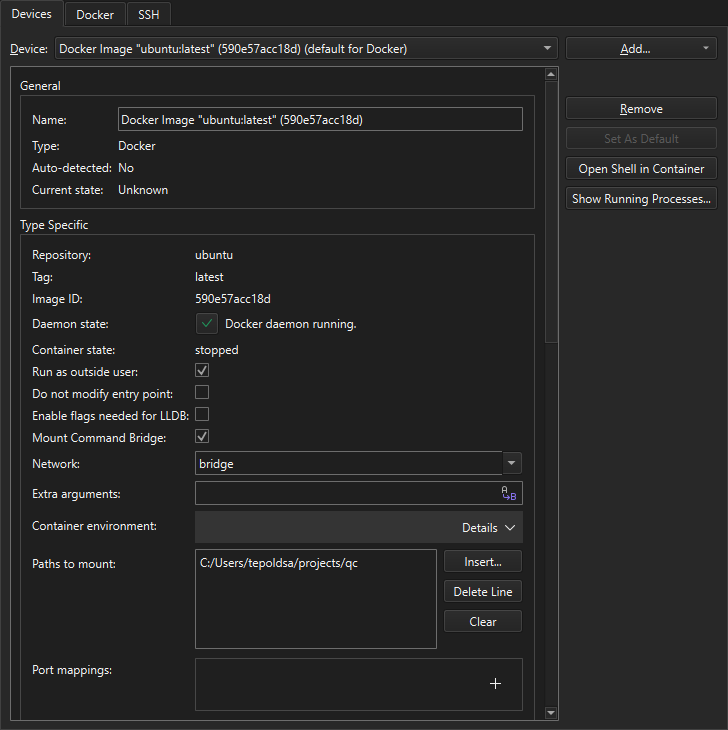Click Open Shell in Container
The width and height of the screenshot is (728, 730).
pos(641,169)
